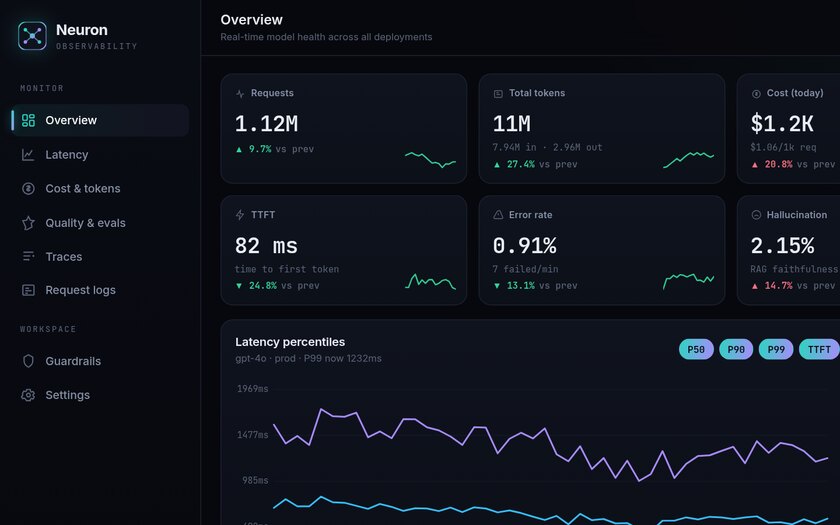Viewport: 840px width, 525px height.
Task: Click the 2.15% hallucination value
Action: (x=782, y=246)
